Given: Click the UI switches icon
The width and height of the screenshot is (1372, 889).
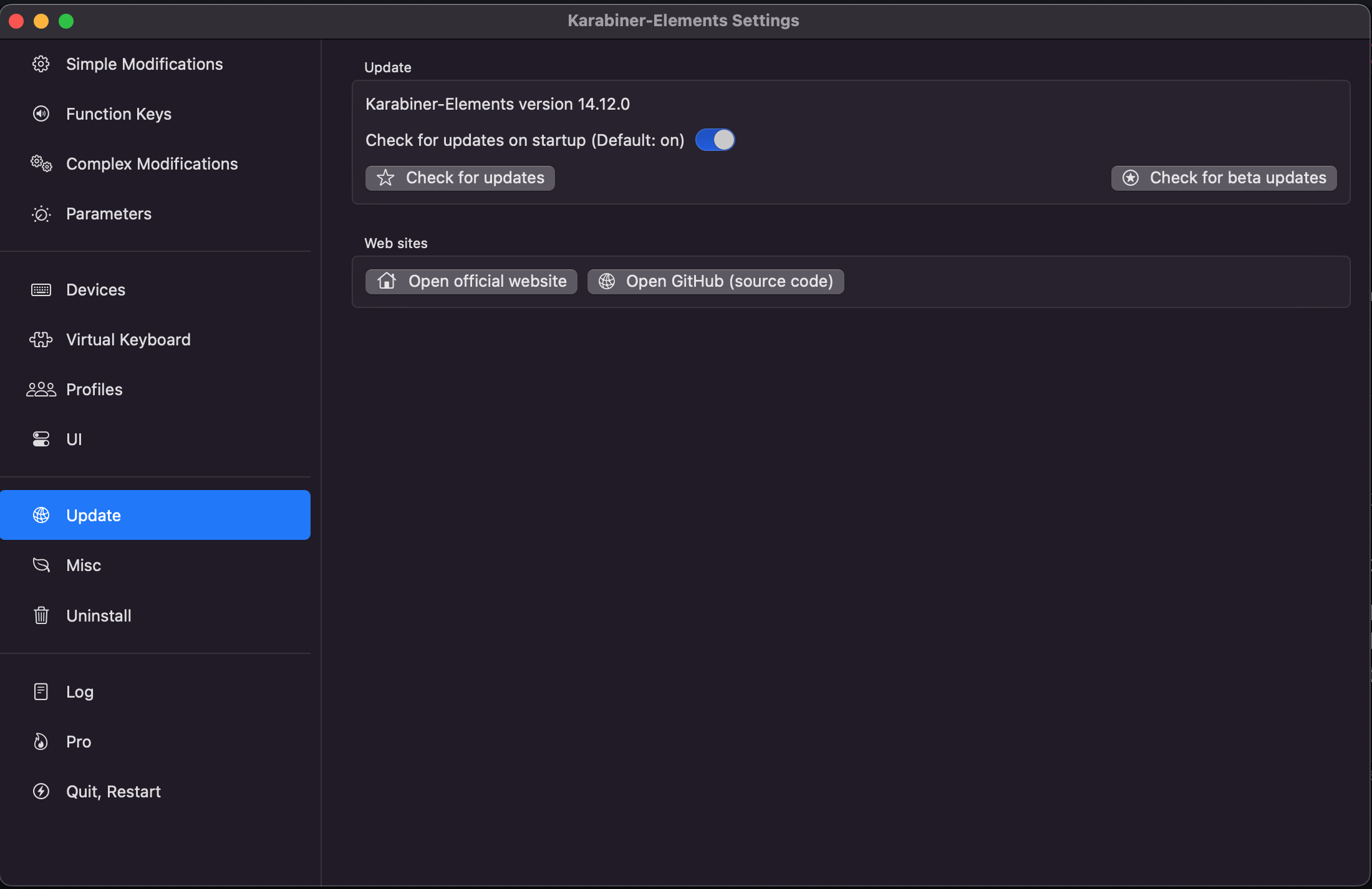Looking at the screenshot, I should (x=41, y=440).
